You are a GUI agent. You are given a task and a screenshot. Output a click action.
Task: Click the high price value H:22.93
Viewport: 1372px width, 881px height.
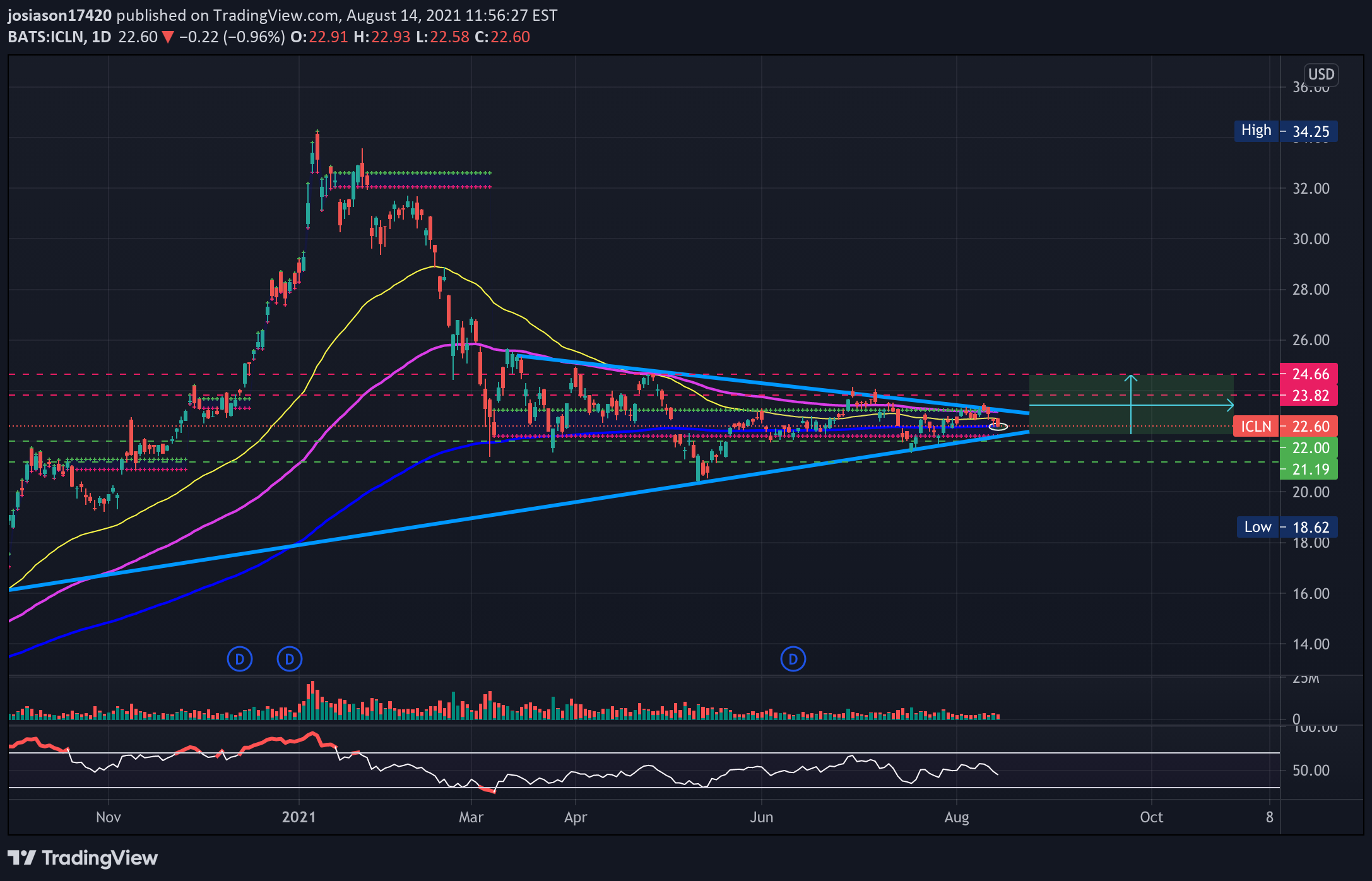pos(382,37)
